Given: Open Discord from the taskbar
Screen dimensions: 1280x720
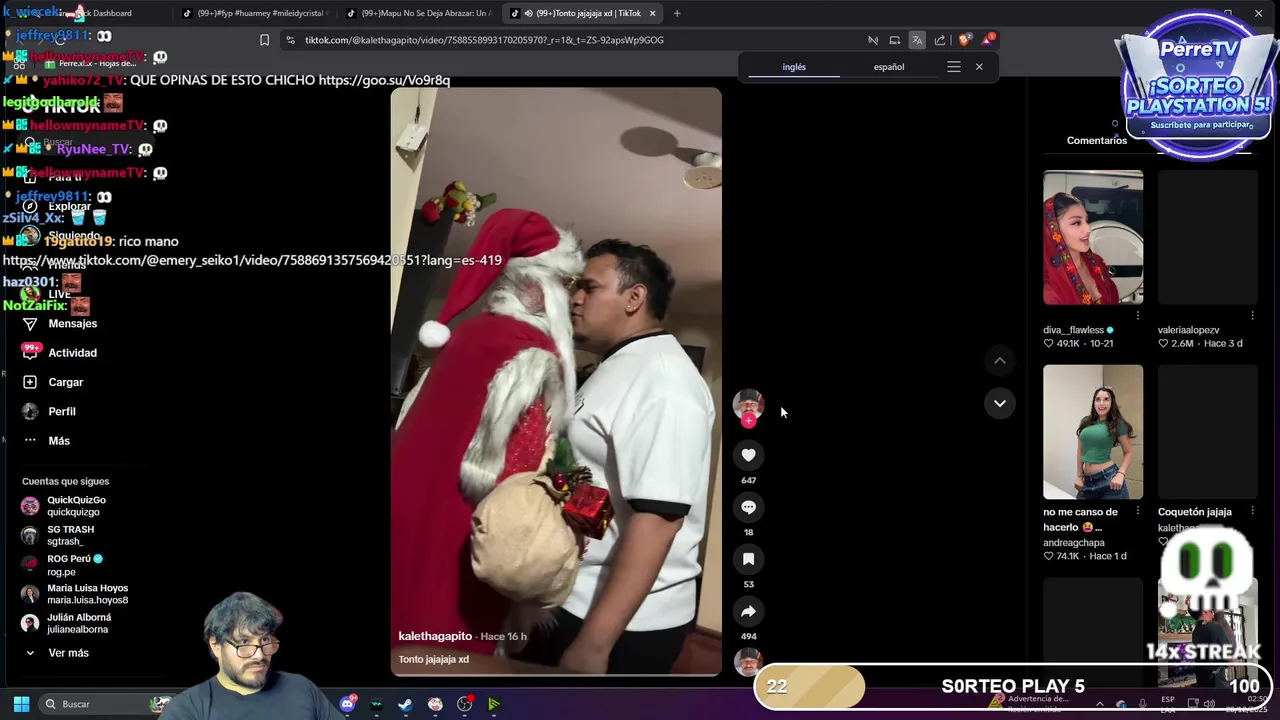Looking at the screenshot, I should click(347, 704).
